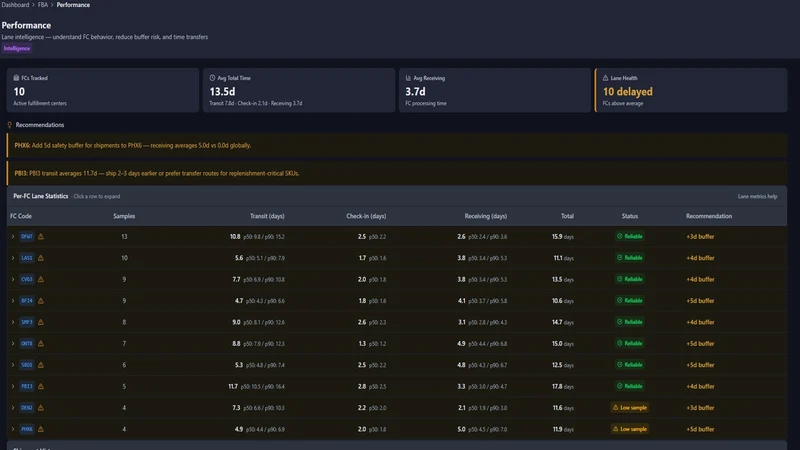Click the building icon on FCs Tracked card

pos(16,78)
